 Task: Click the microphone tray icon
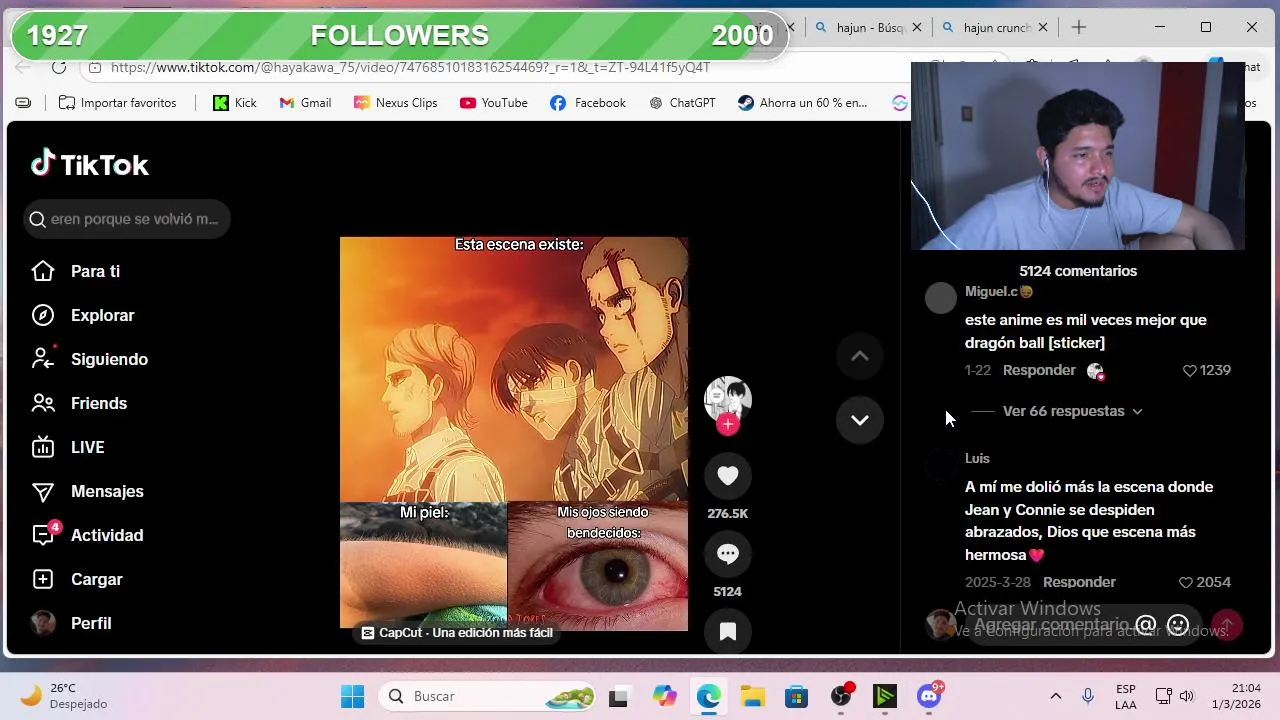tap(1088, 696)
